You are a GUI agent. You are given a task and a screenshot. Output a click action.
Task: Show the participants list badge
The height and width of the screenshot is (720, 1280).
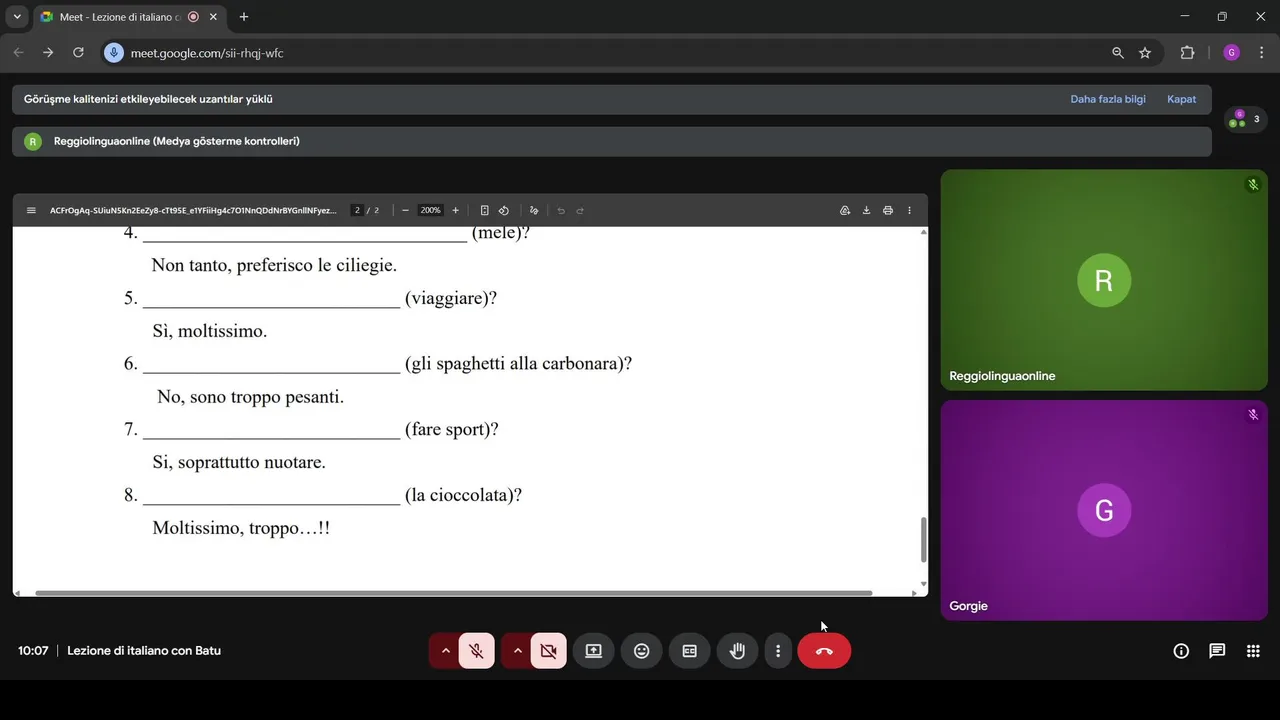coord(1246,119)
